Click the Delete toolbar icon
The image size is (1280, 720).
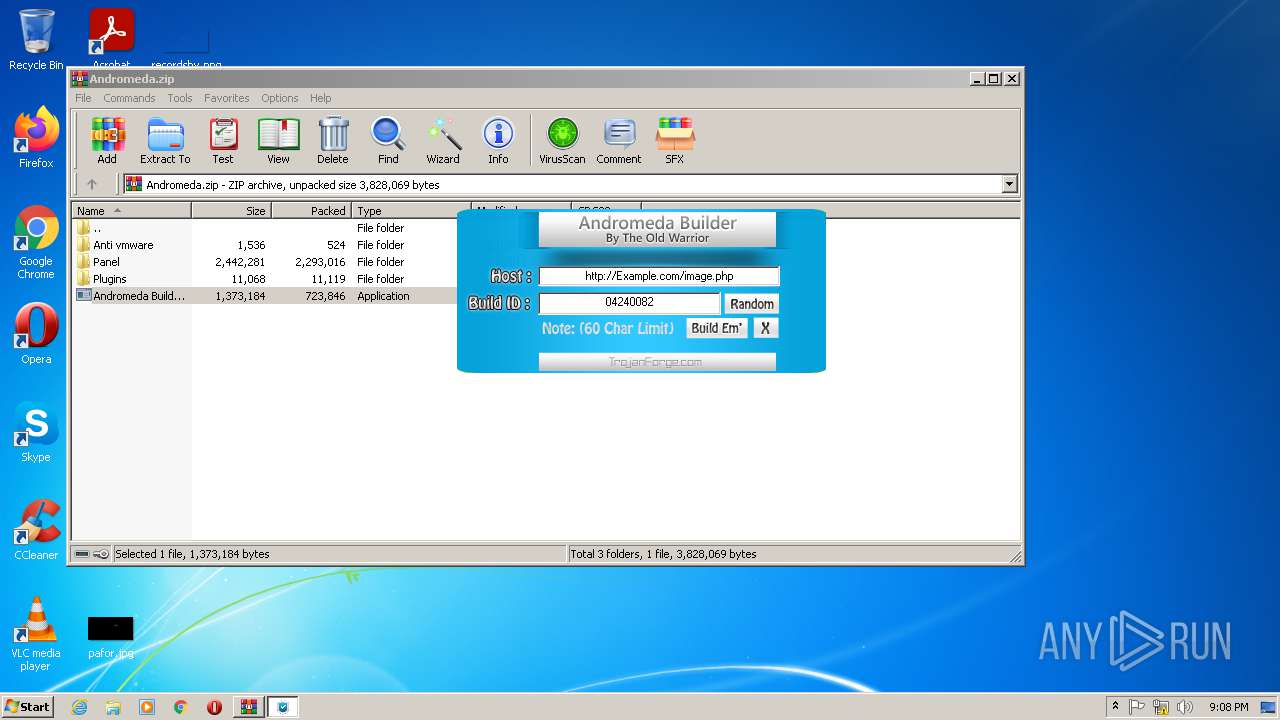point(333,140)
